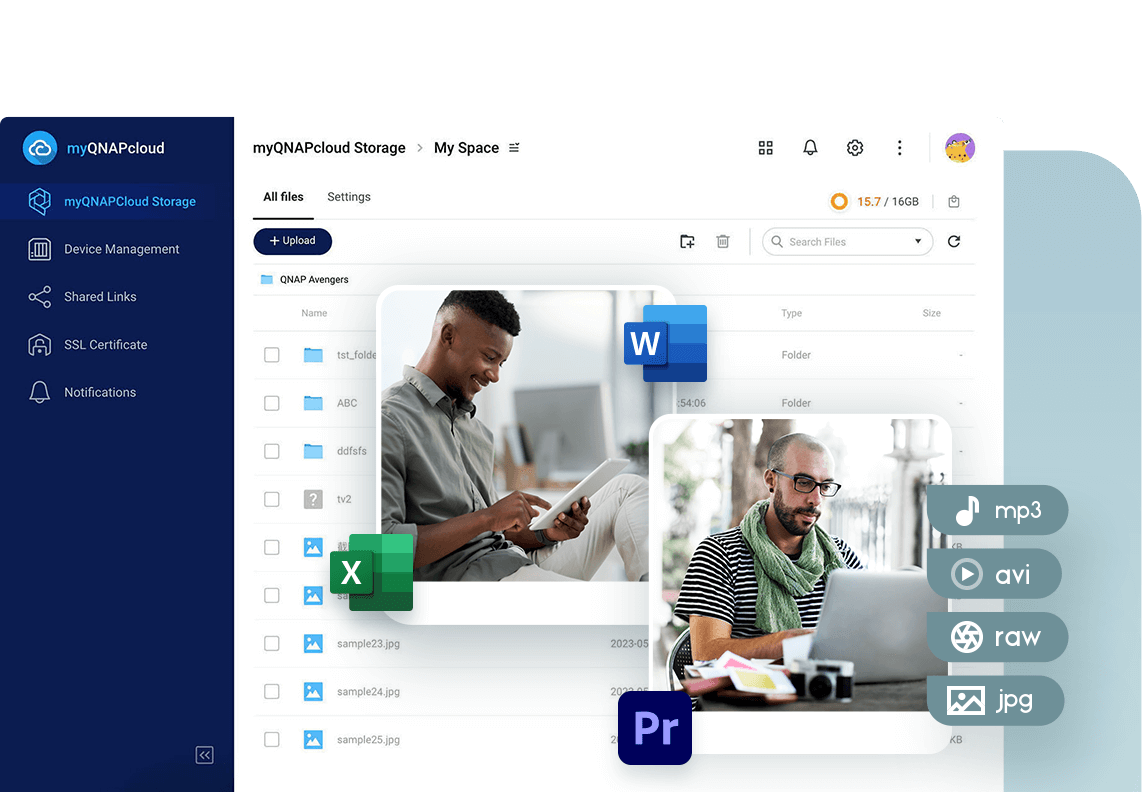Expand the Search Files dropdown arrow
The height and width of the screenshot is (792, 1144).
coord(918,241)
